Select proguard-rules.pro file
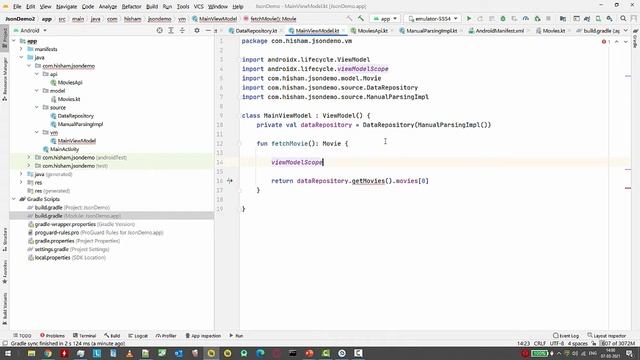 [x=57, y=233]
